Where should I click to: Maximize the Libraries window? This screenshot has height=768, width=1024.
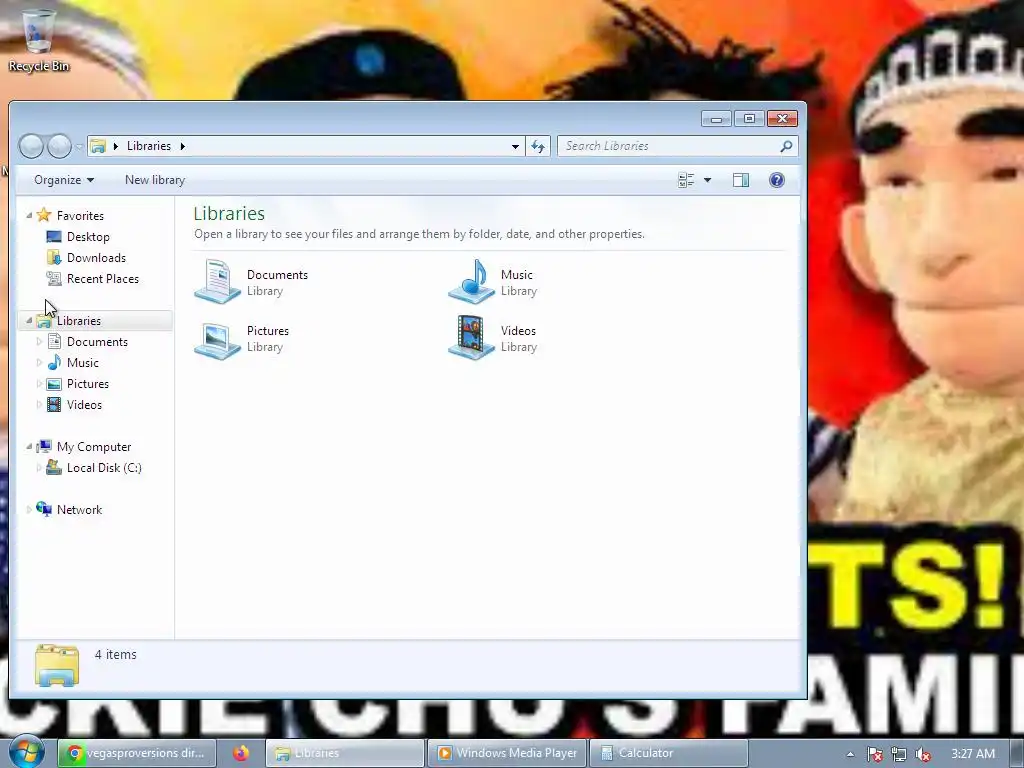click(x=749, y=119)
